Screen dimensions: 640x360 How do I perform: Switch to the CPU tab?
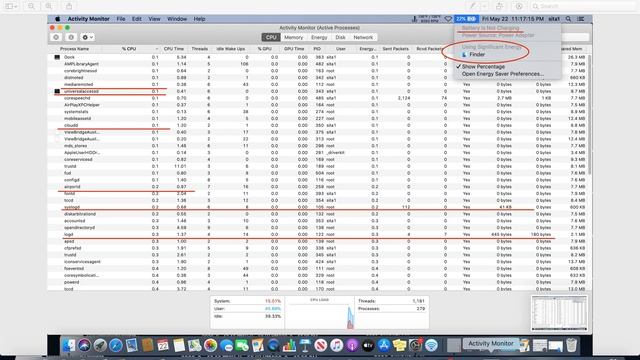pyautogui.click(x=271, y=37)
